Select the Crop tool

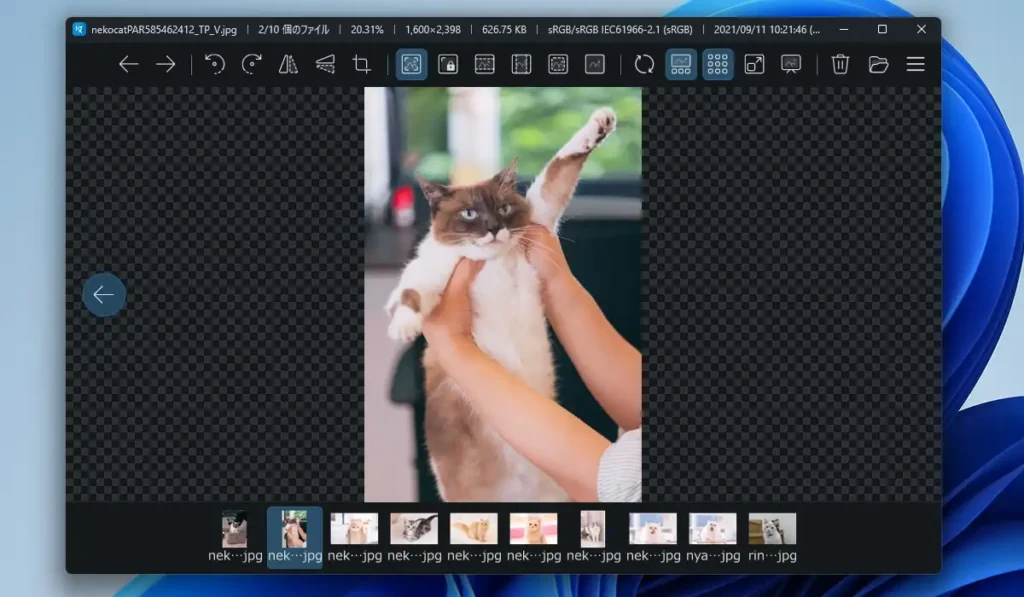pyautogui.click(x=362, y=64)
